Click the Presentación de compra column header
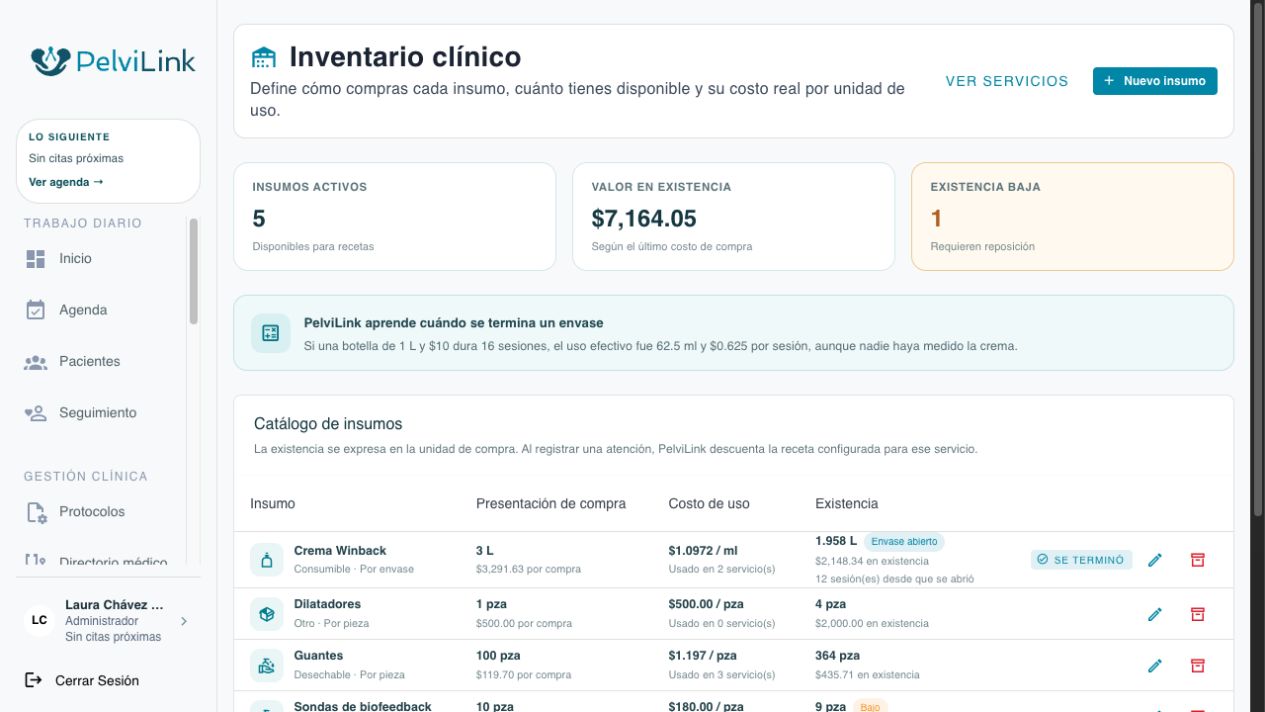1265x712 pixels. pyautogui.click(x=551, y=504)
